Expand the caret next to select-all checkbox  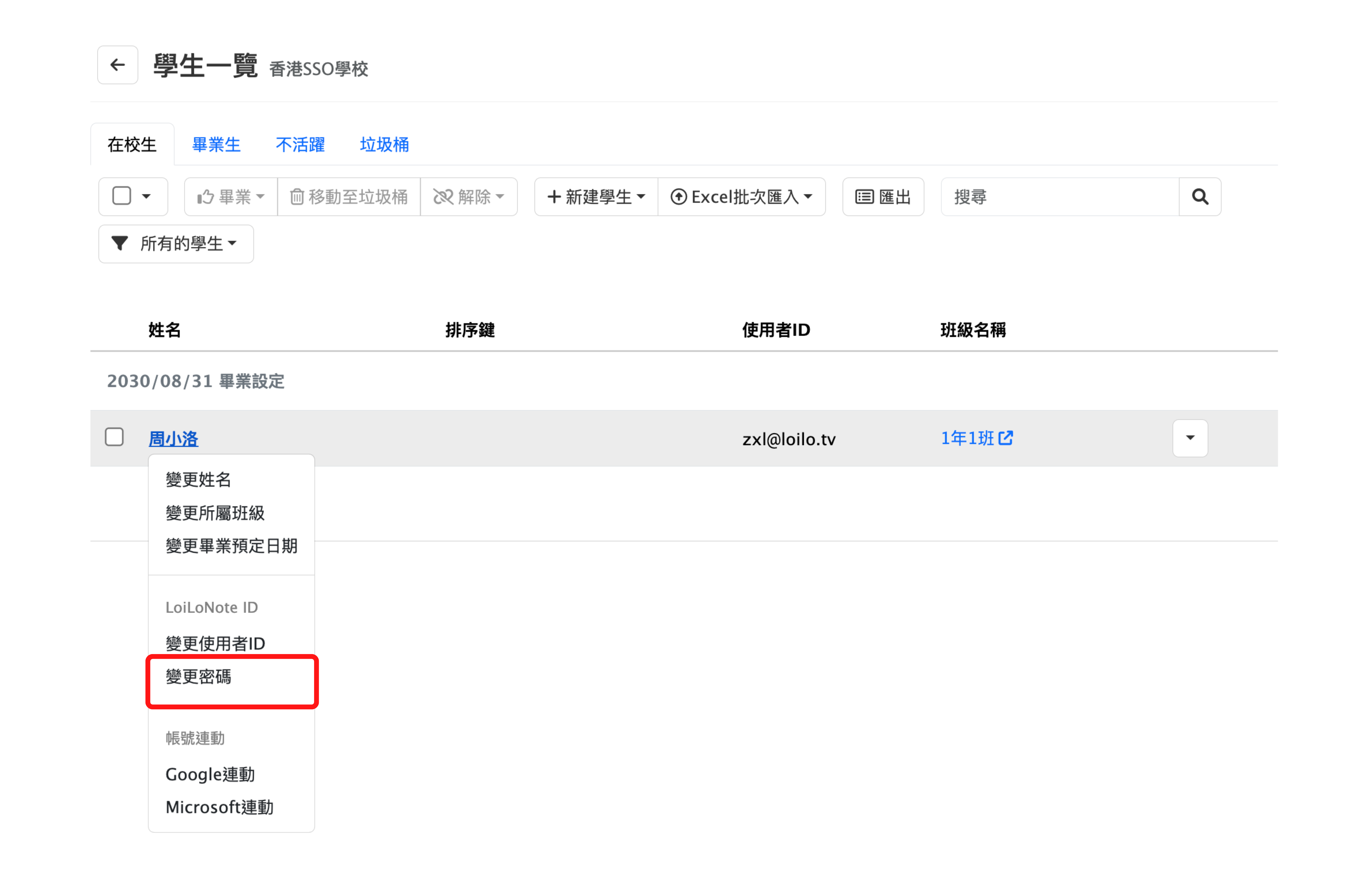point(147,196)
